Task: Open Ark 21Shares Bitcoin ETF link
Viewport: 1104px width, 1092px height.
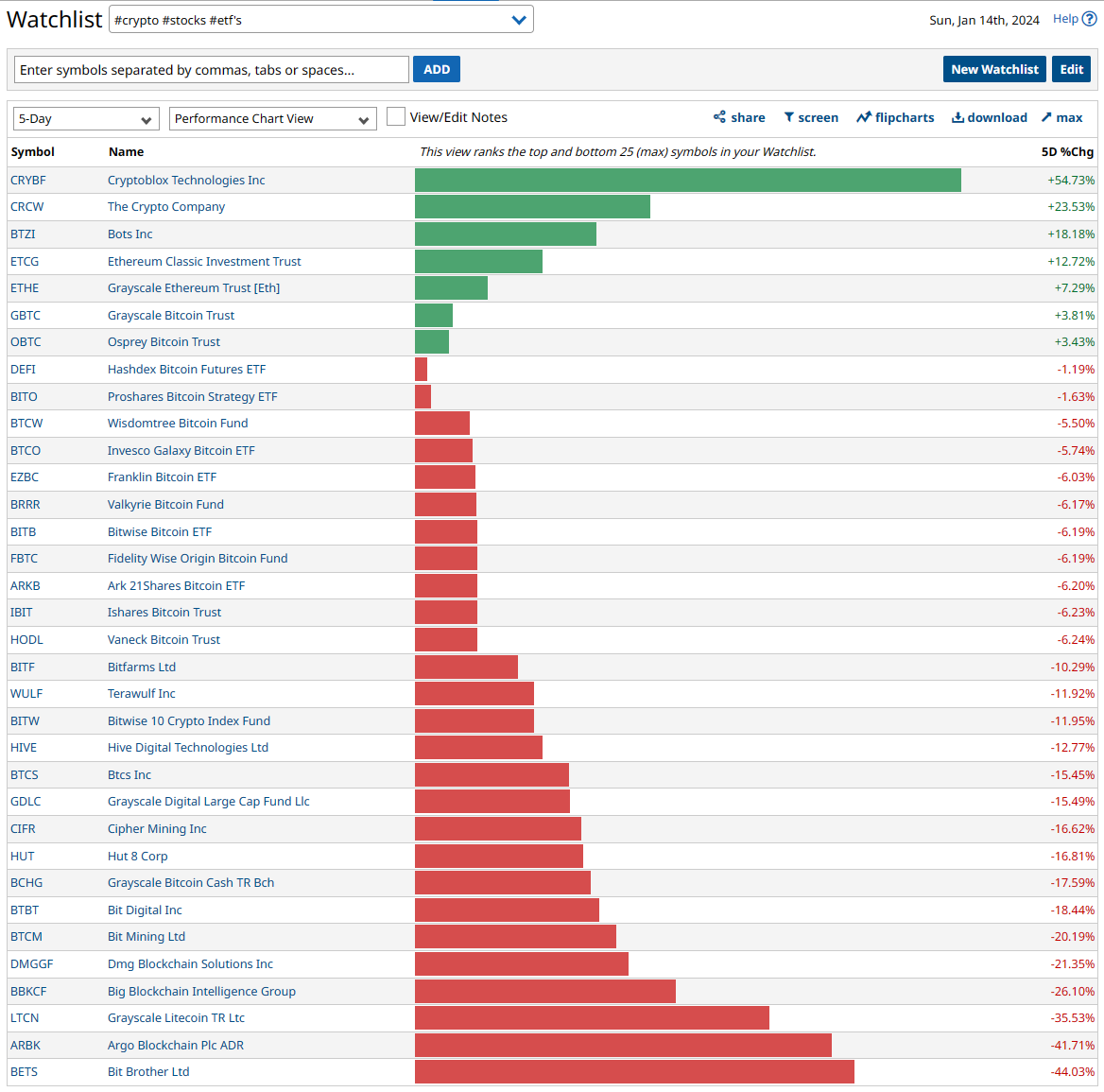Action: coord(176,586)
